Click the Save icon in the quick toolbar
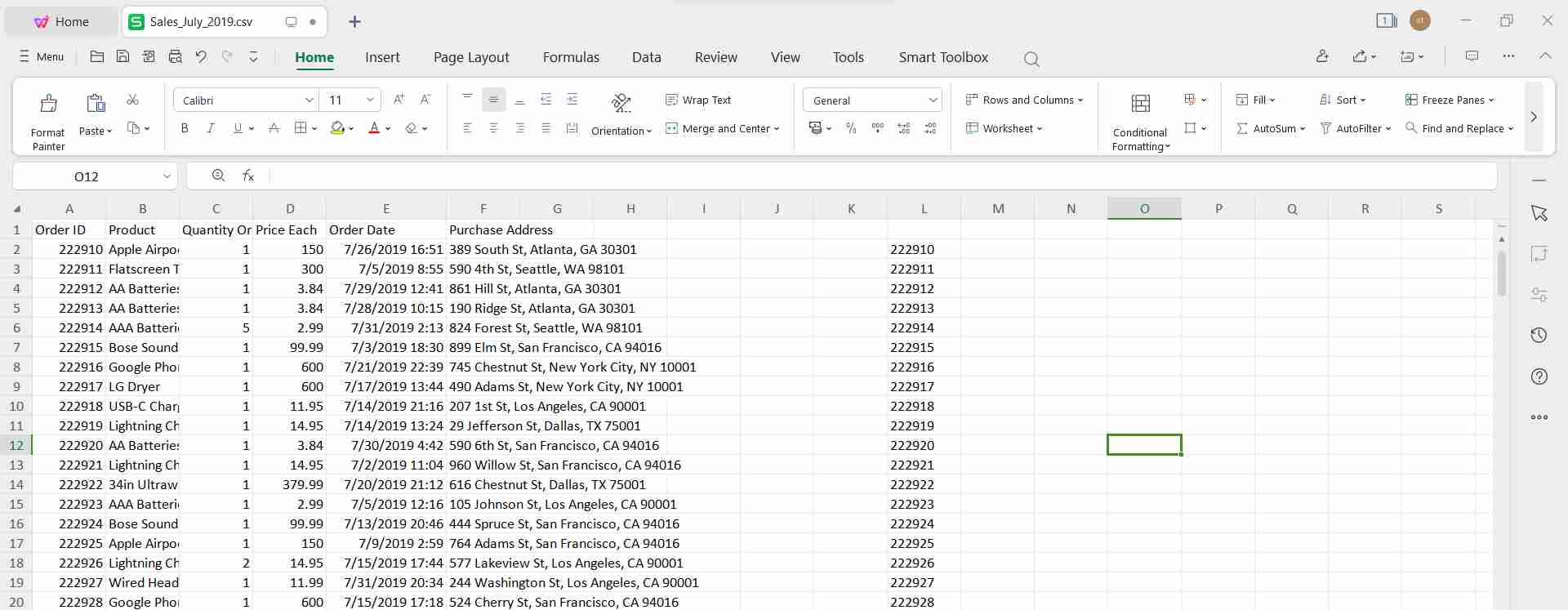Image resolution: width=1568 pixels, height=610 pixels. coord(122,56)
